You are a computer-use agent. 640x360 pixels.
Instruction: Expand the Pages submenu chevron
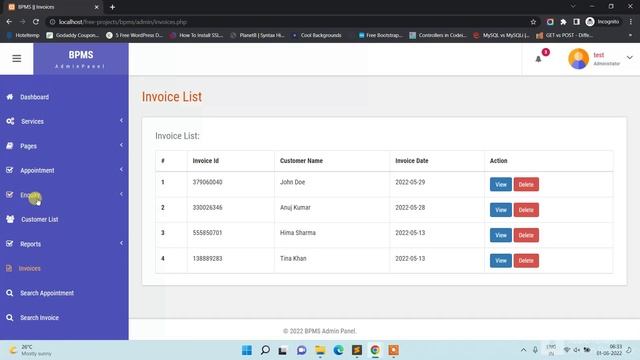121,145
